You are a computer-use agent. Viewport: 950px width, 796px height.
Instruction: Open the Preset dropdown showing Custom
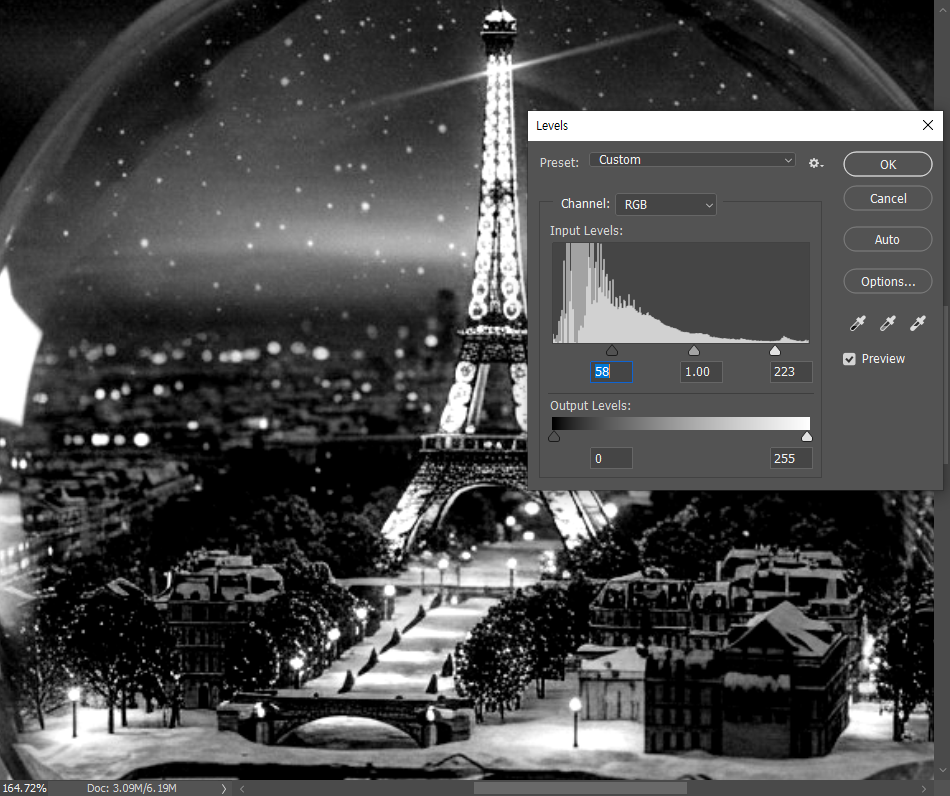point(693,160)
